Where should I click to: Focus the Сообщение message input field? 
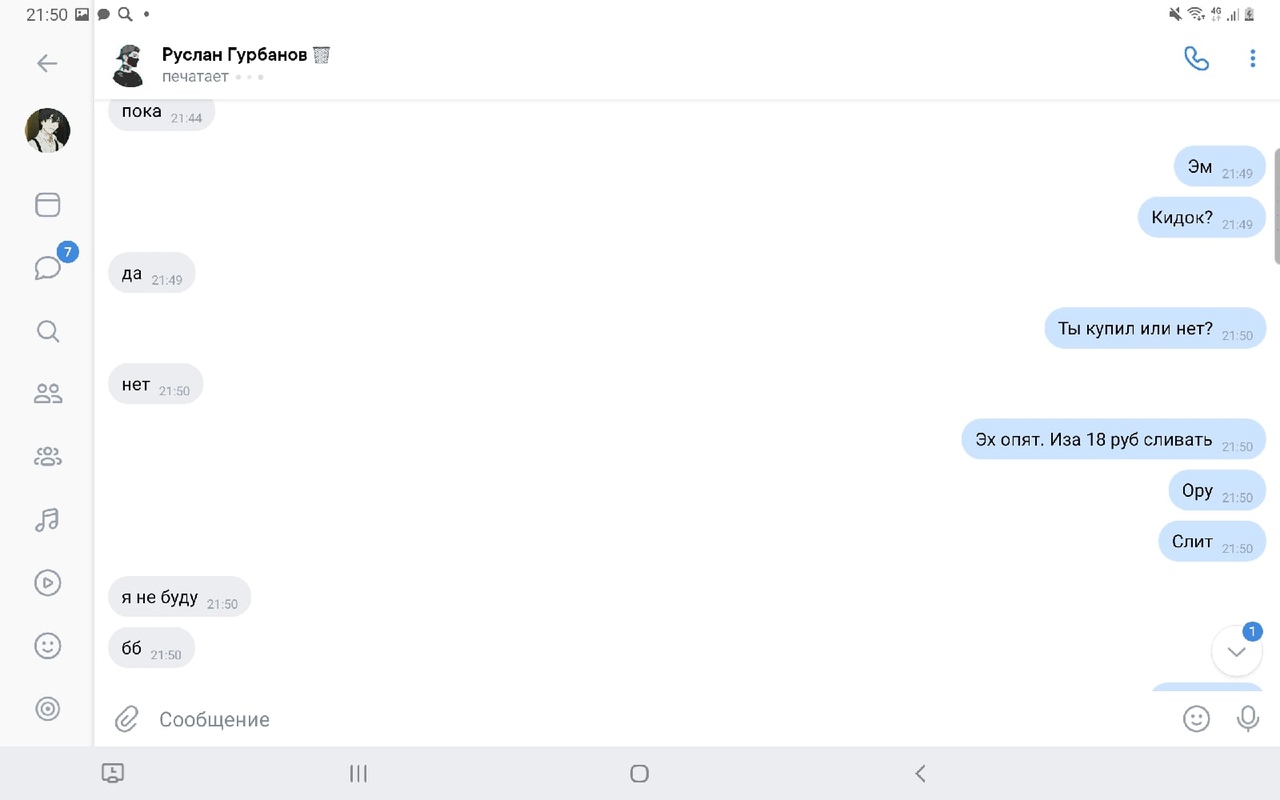pos(660,719)
